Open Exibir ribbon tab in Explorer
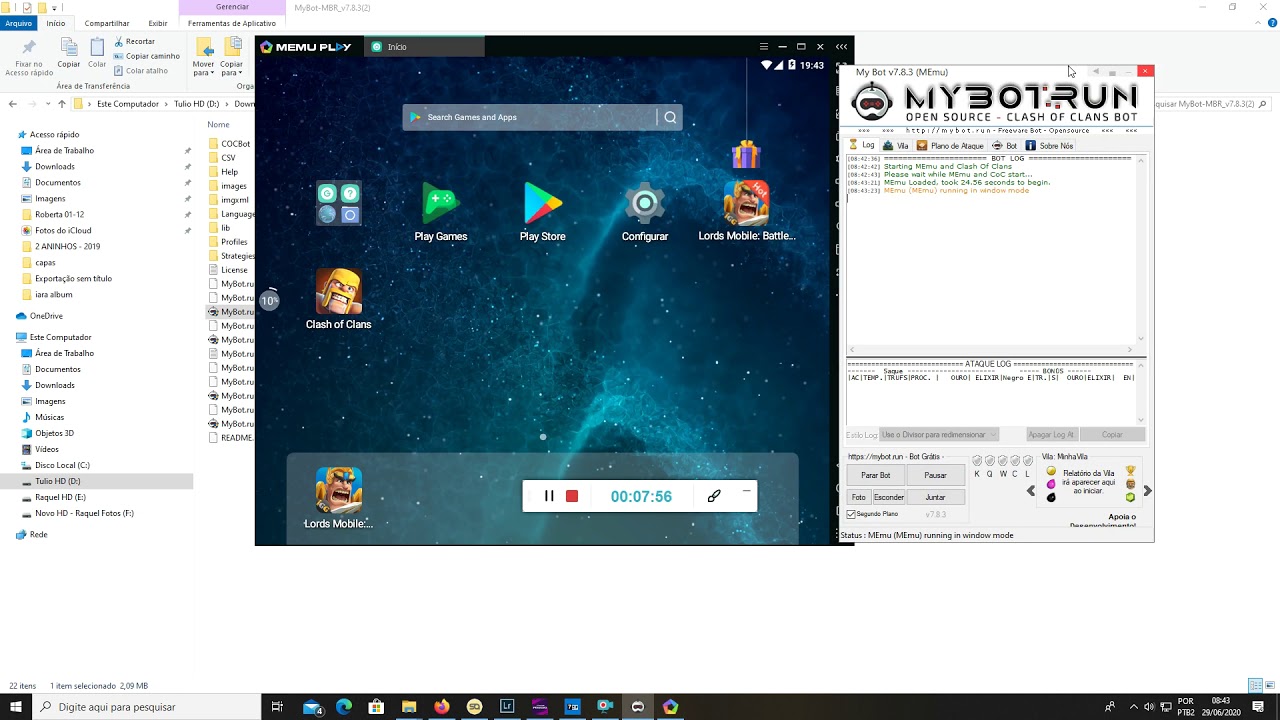This screenshot has height=720, width=1280. (158, 23)
